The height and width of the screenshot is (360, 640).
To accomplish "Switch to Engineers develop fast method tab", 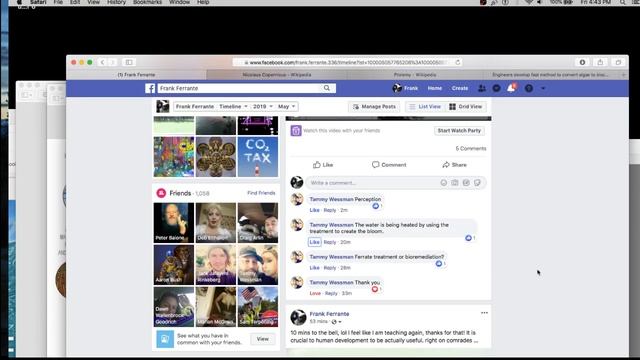I will tap(550, 75).
